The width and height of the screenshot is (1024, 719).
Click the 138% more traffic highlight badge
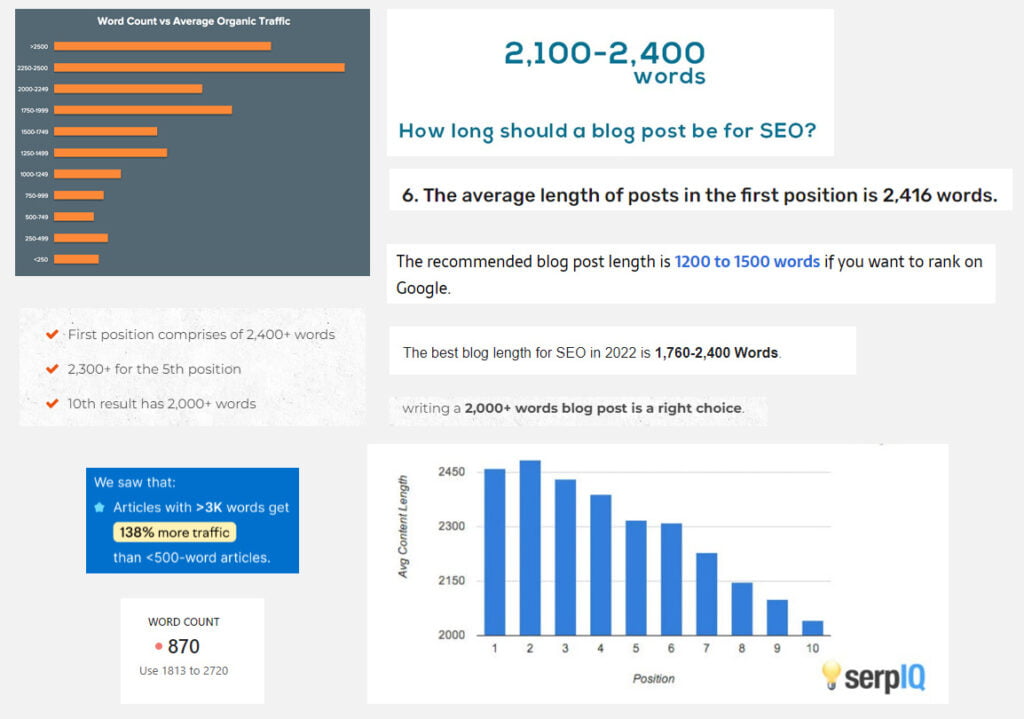point(174,532)
